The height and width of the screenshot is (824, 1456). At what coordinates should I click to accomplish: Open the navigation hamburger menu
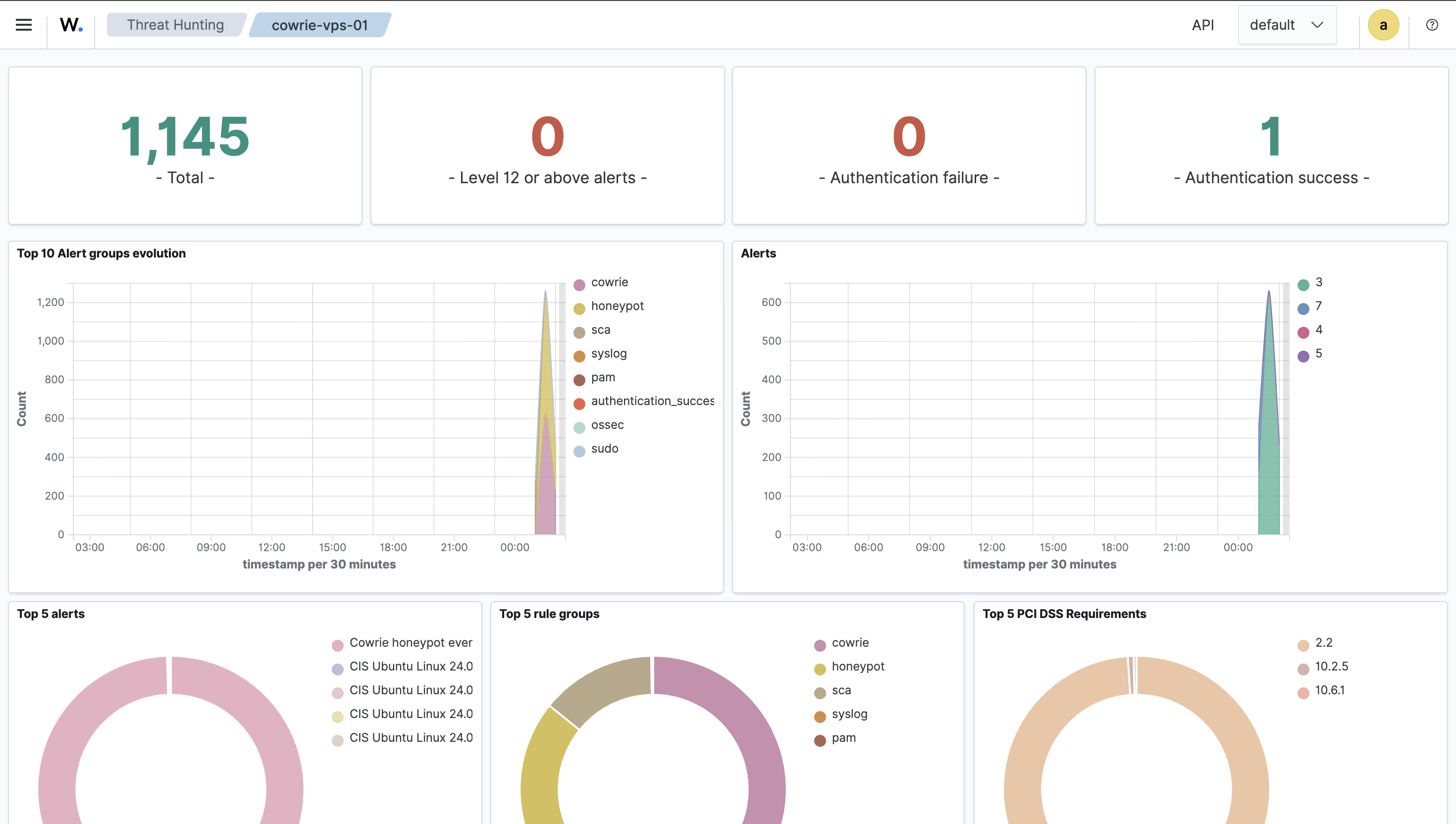(23, 24)
